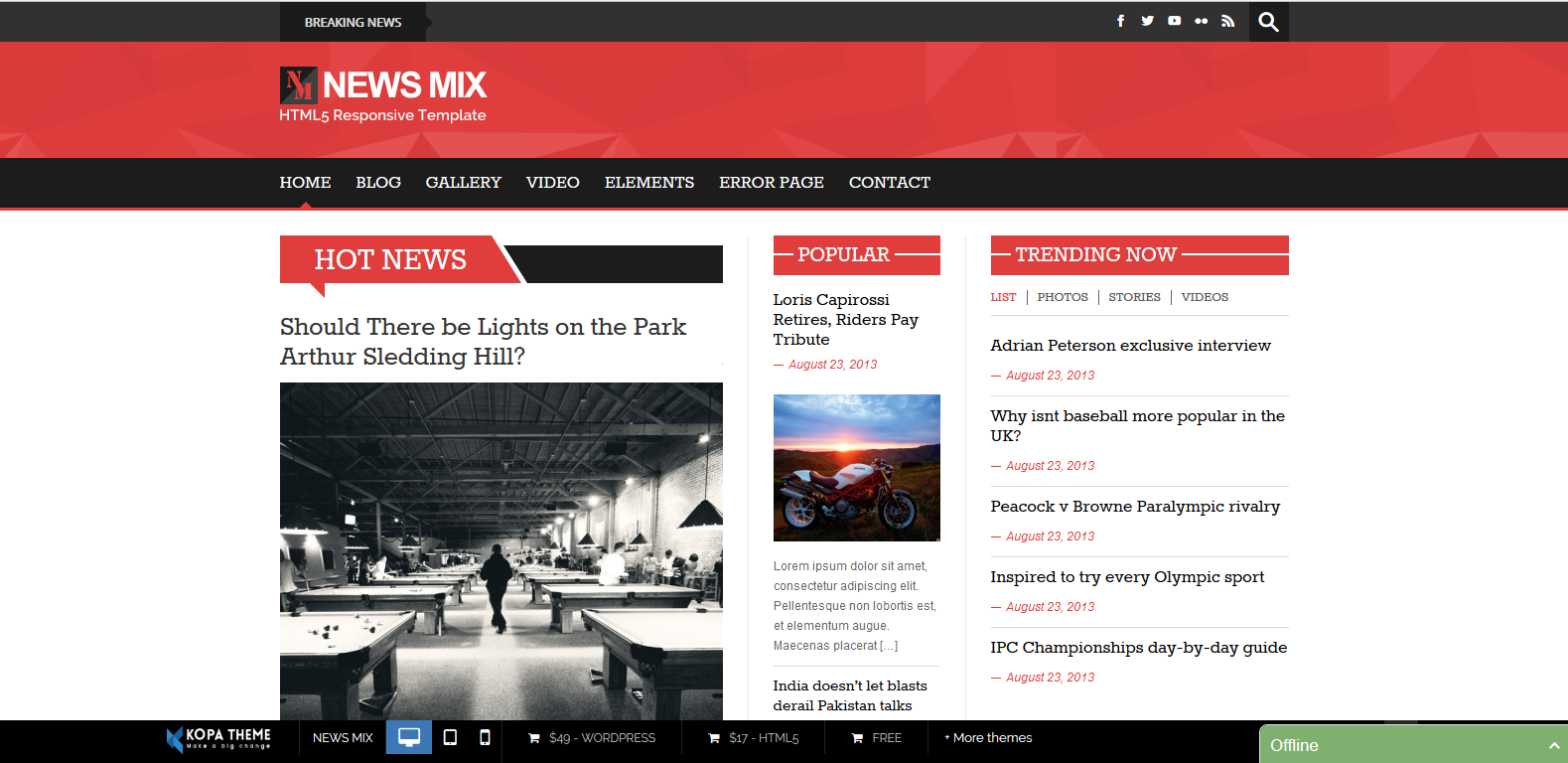Image resolution: width=1568 pixels, height=763 pixels.
Task: Open the Twitter social icon
Action: tap(1147, 21)
